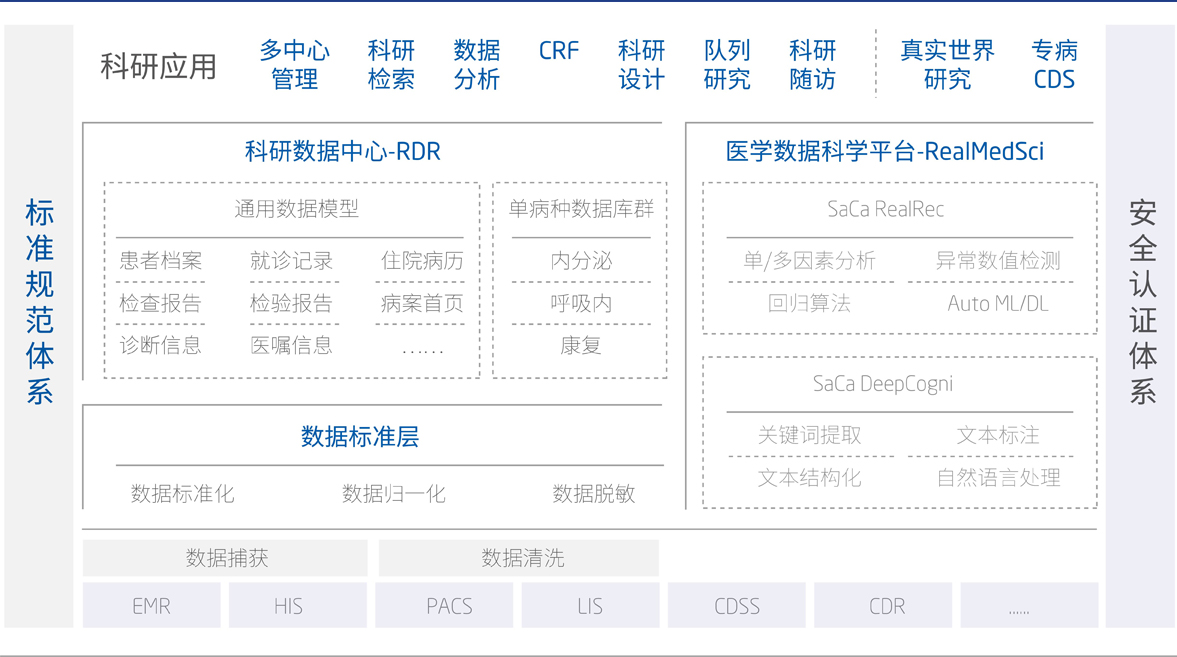Click the PACS source box
The image size is (1177, 657).
[444, 605]
